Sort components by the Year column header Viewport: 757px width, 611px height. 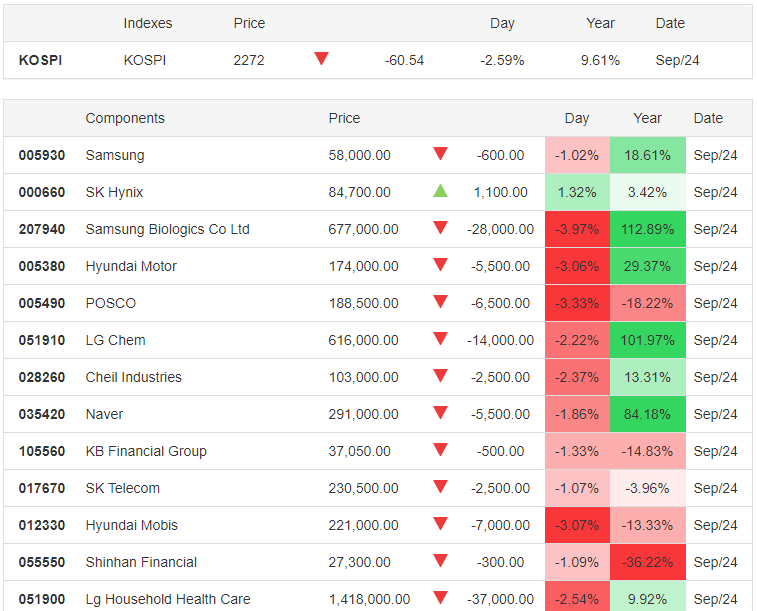point(647,118)
